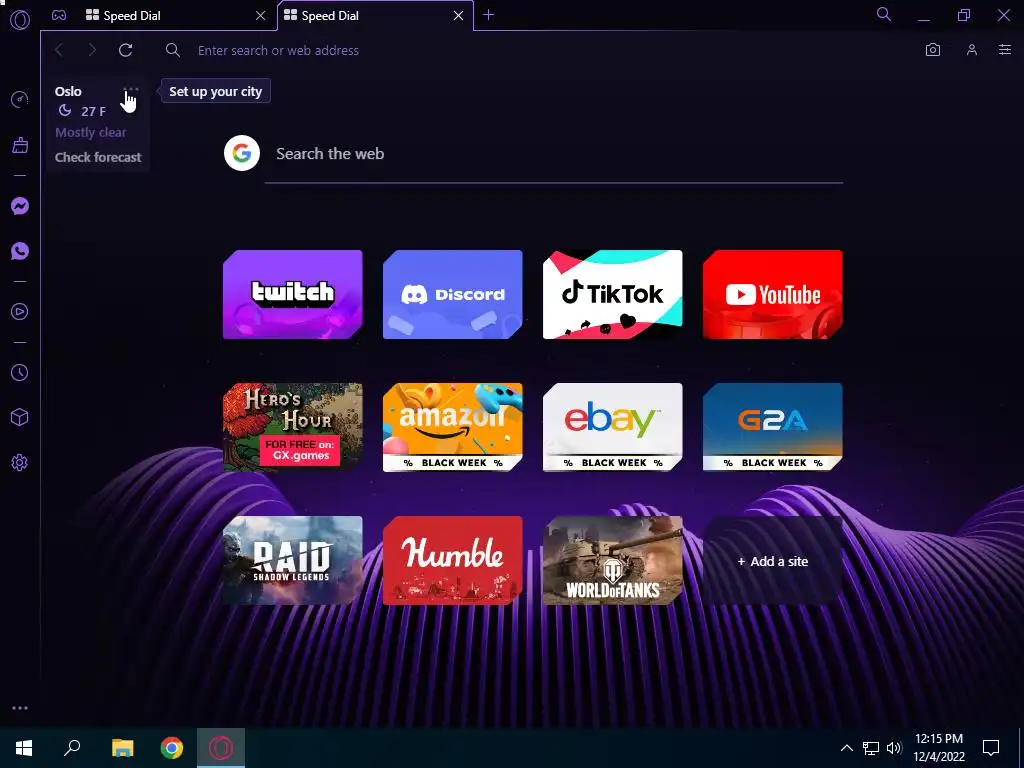Open the eBay speed dial tile
The height and width of the screenshot is (768, 1024).
[613, 428]
